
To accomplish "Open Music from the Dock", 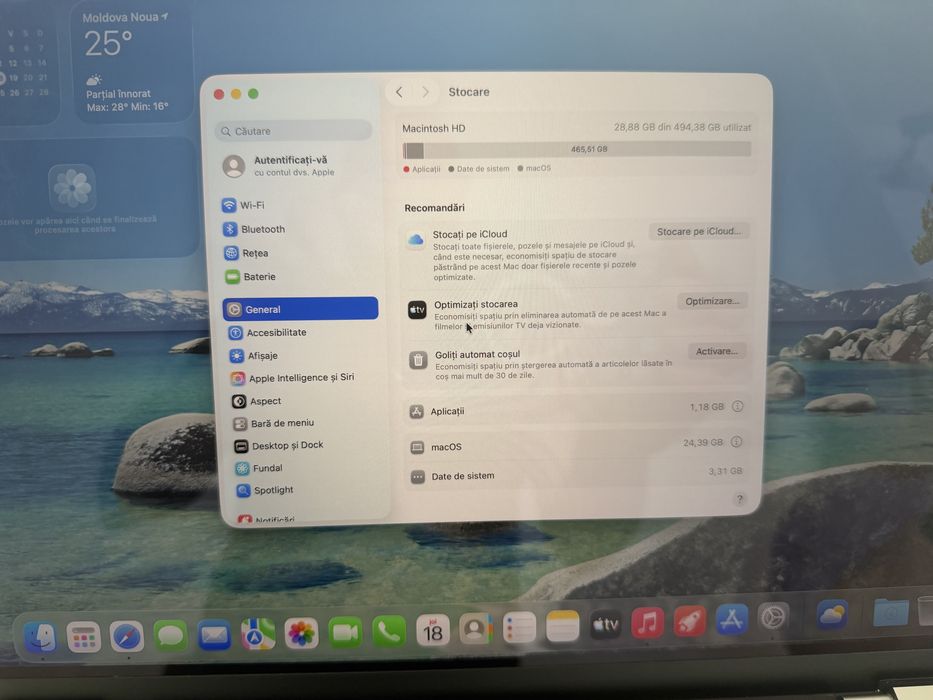I will pos(647,623).
